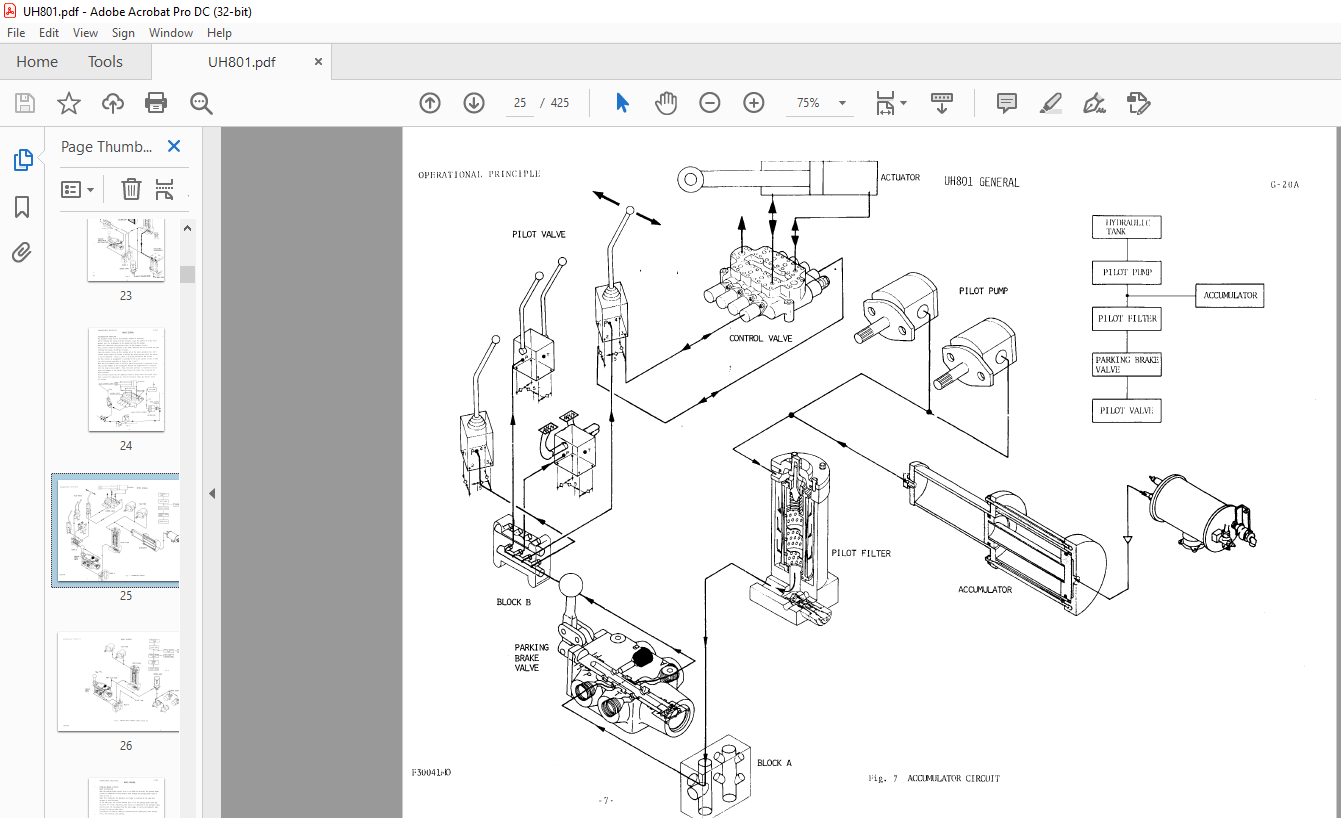Viewport: 1341px width, 818px height.
Task: Click the Print file icon
Action: coord(156,103)
